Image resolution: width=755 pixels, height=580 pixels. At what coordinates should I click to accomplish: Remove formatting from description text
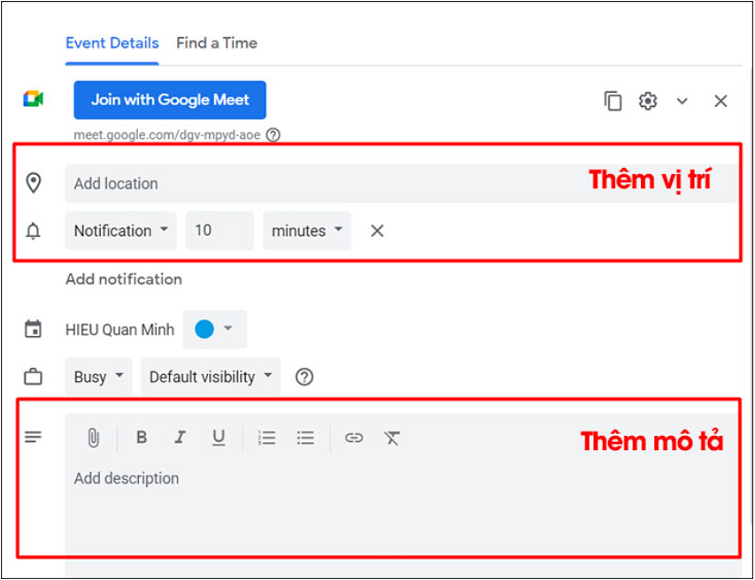392,438
